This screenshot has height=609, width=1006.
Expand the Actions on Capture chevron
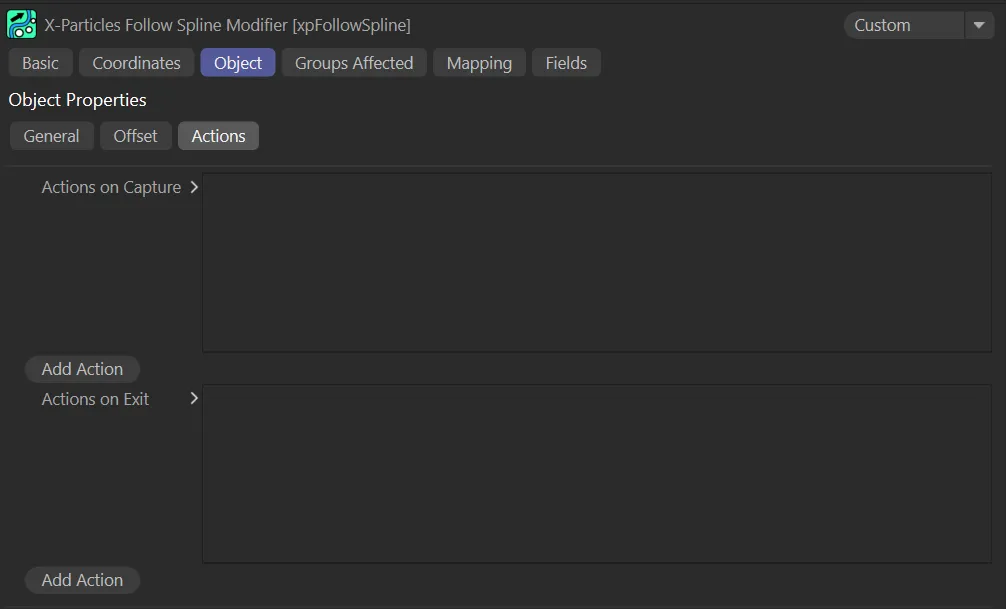pyautogui.click(x=194, y=187)
